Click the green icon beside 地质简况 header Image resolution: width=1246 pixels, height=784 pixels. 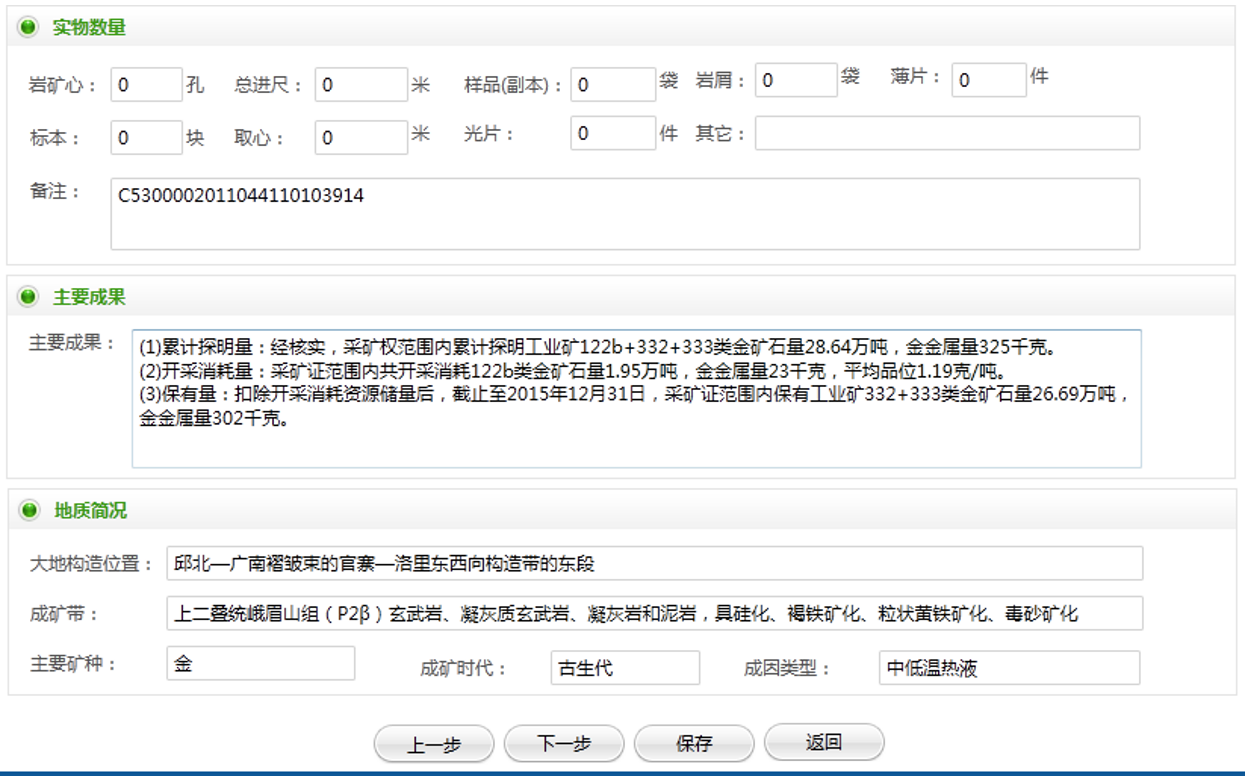coord(28,511)
